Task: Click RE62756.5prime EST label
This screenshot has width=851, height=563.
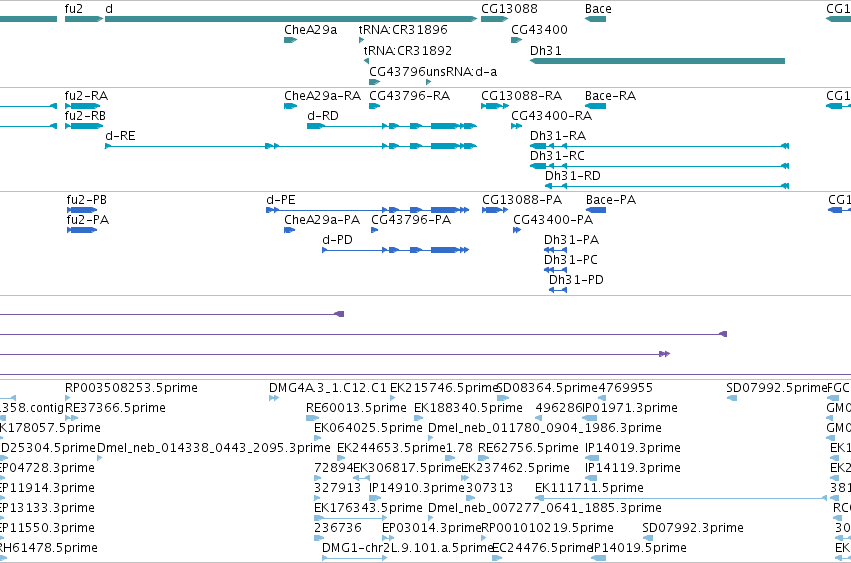Action: coord(528,448)
